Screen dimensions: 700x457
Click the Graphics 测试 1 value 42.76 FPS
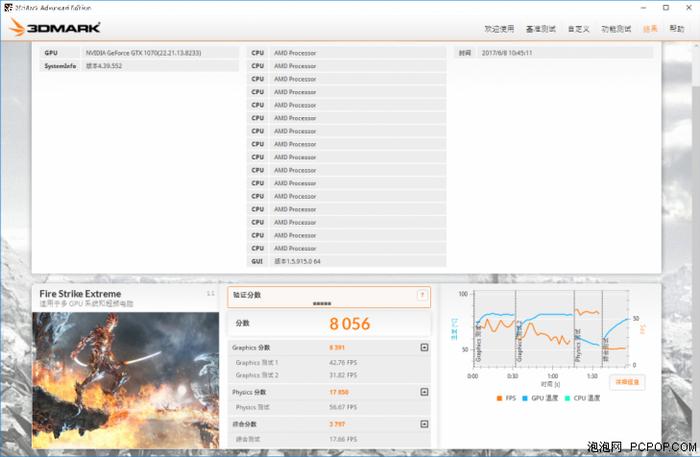click(x=343, y=362)
